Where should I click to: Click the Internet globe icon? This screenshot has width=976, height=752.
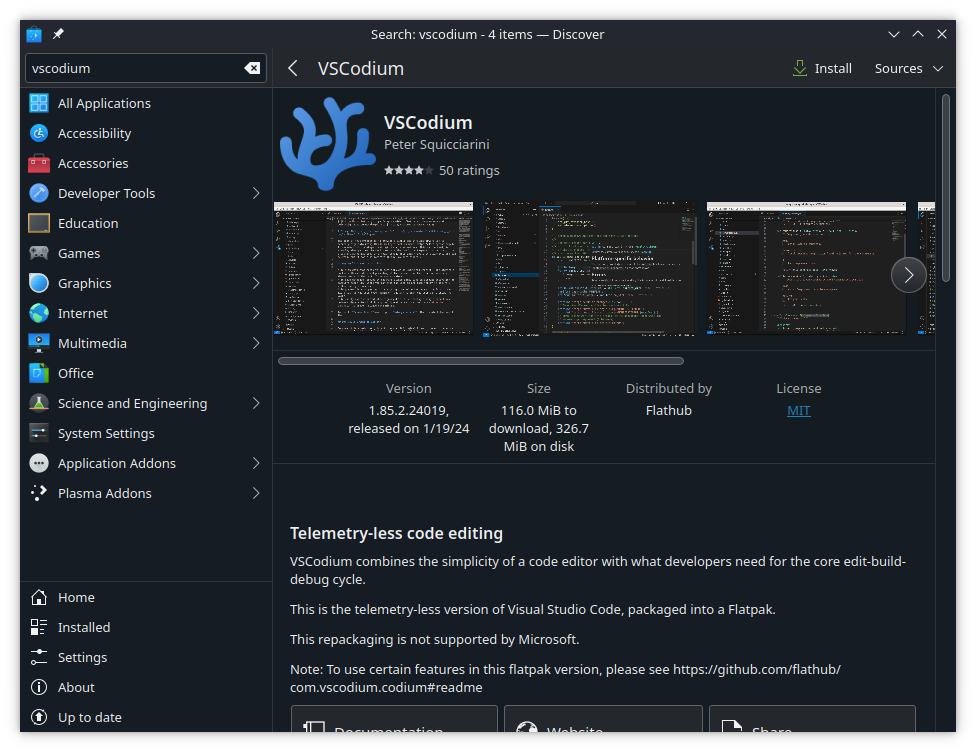[39, 313]
